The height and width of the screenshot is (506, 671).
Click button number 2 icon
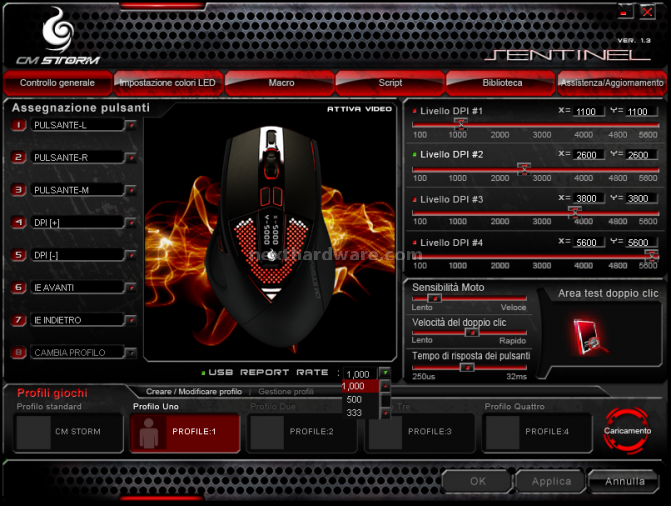coord(18,158)
